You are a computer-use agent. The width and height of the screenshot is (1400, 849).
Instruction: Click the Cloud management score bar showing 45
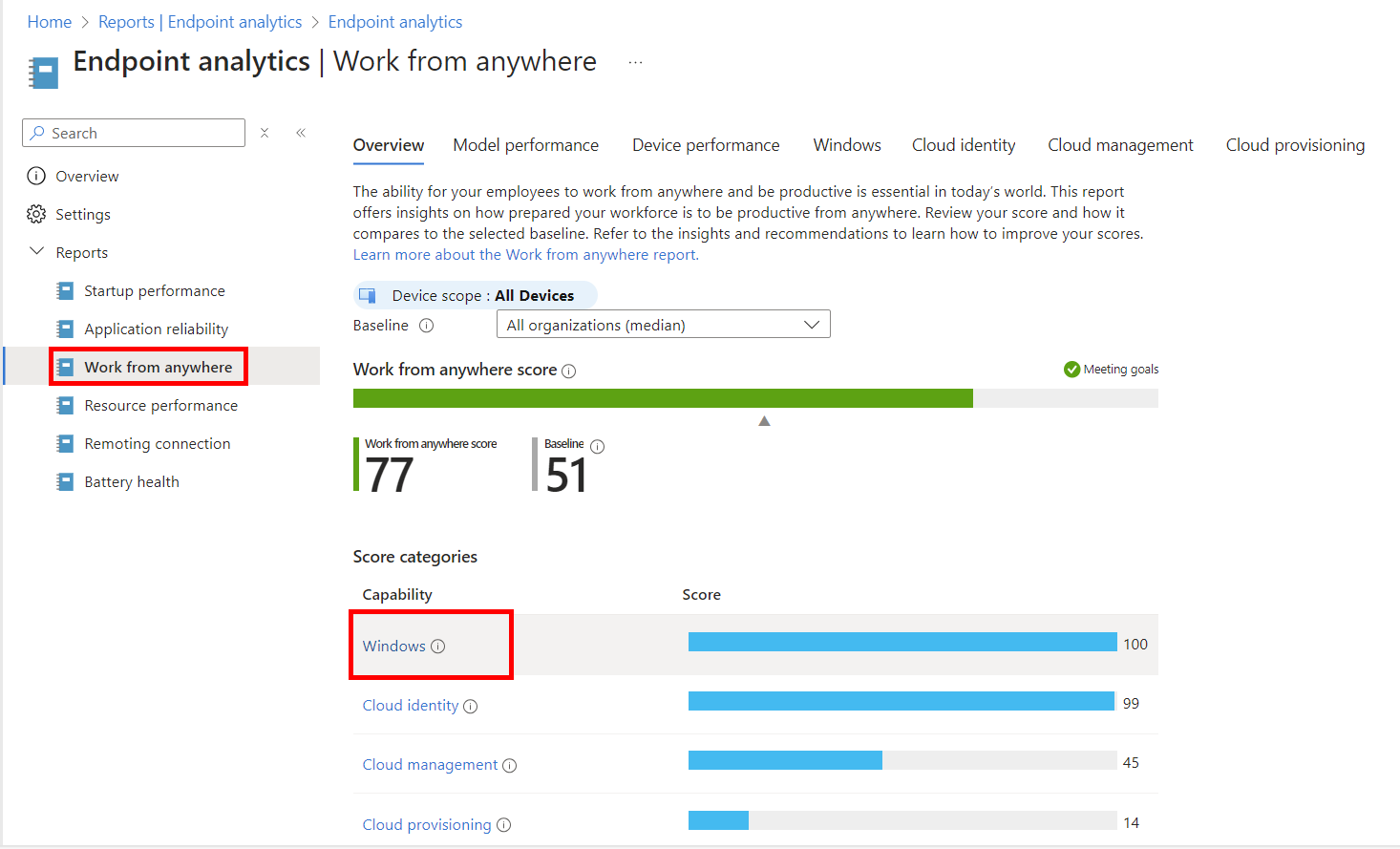(785, 760)
